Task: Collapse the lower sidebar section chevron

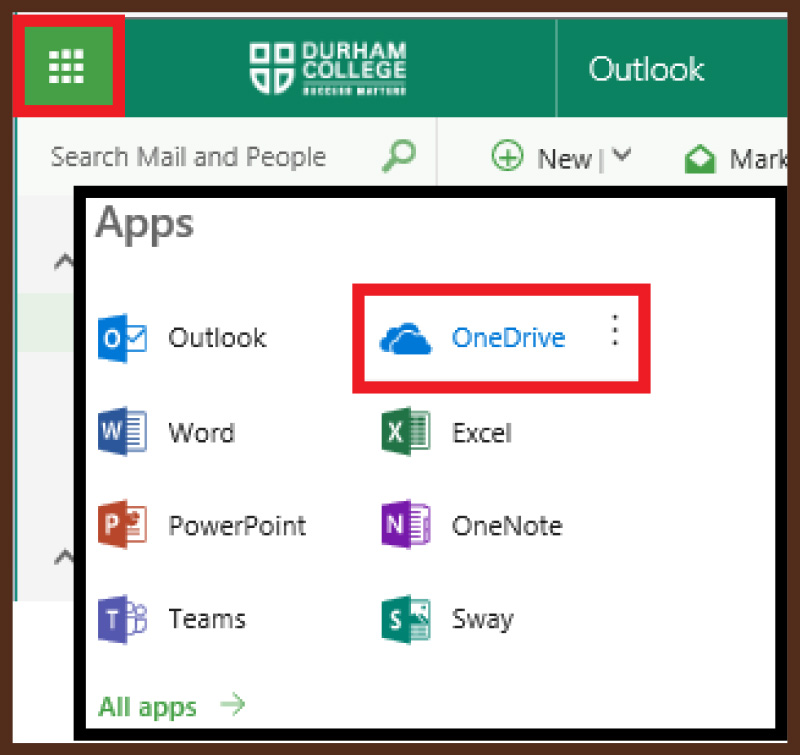Action: [x=63, y=557]
